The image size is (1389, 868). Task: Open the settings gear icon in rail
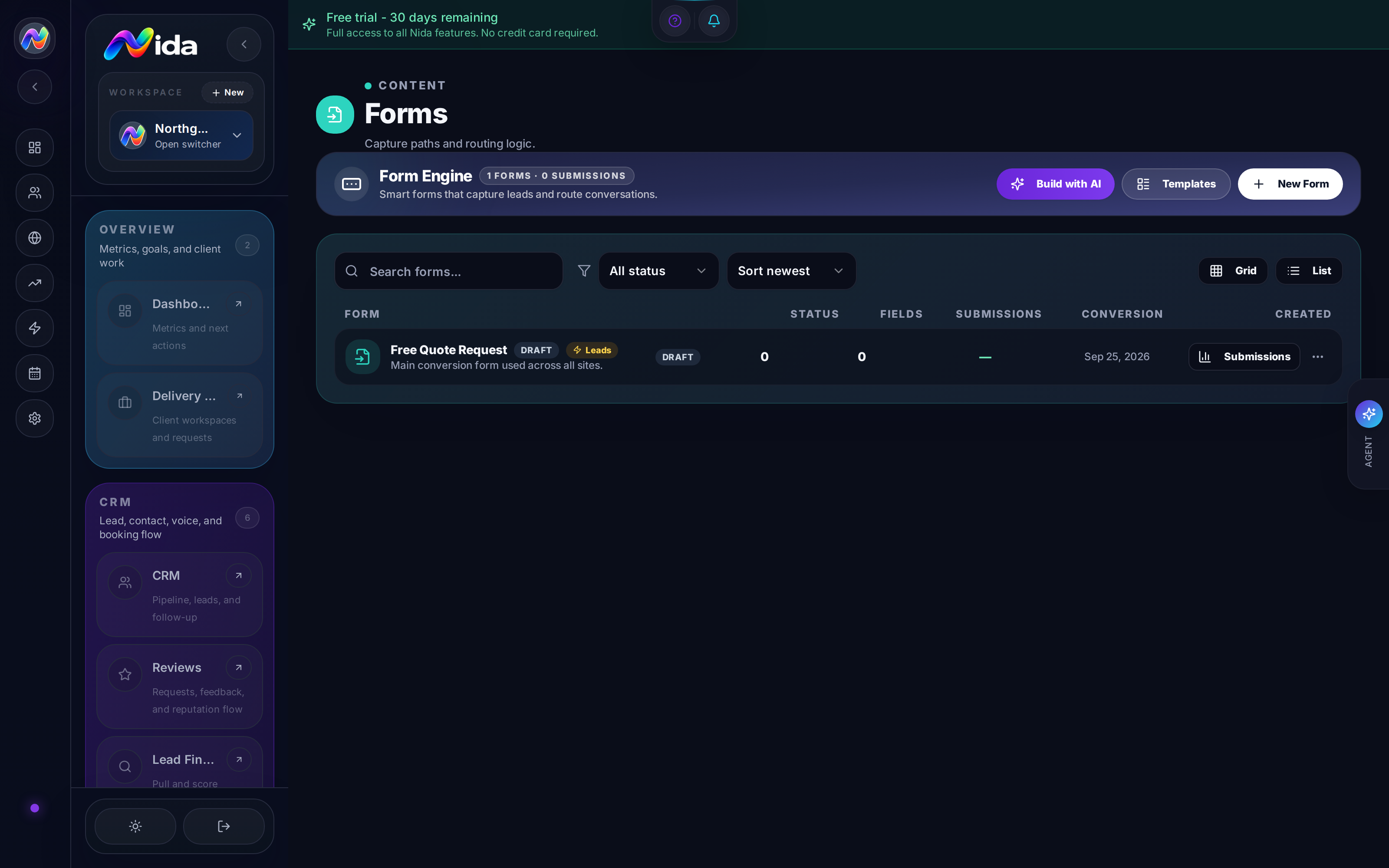[x=34, y=418]
